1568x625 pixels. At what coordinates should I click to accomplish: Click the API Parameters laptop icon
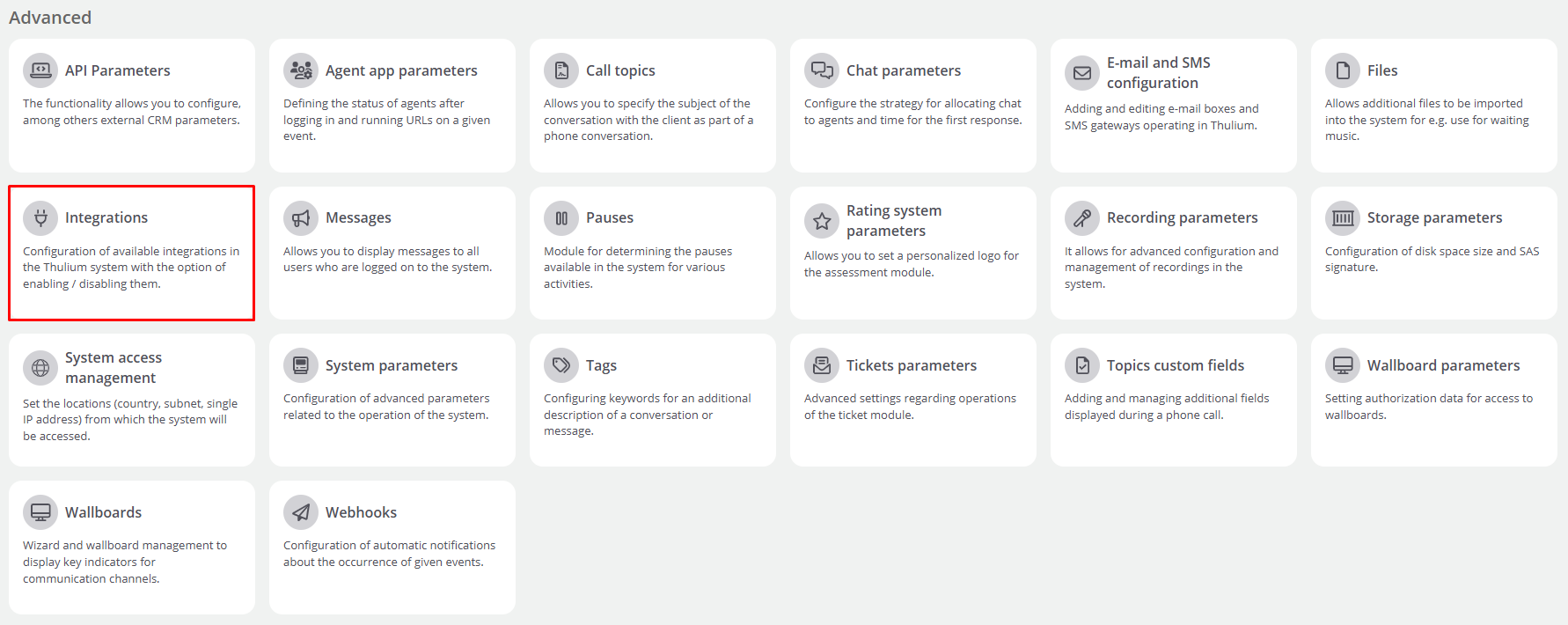[40, 70]
